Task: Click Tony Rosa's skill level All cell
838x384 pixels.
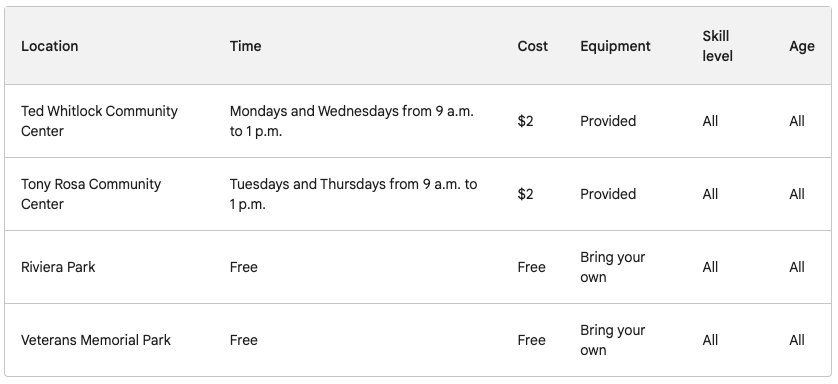Action: pos(710,194)
